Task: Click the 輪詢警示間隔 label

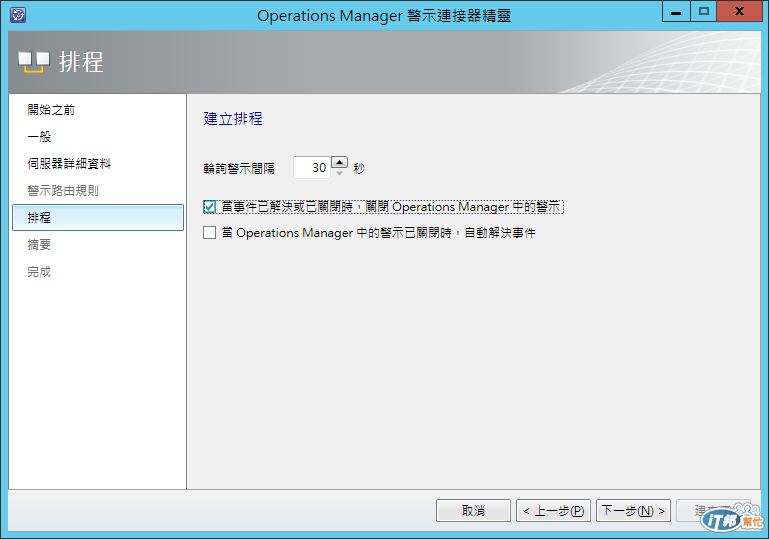Action: click(x=239, y=169)
